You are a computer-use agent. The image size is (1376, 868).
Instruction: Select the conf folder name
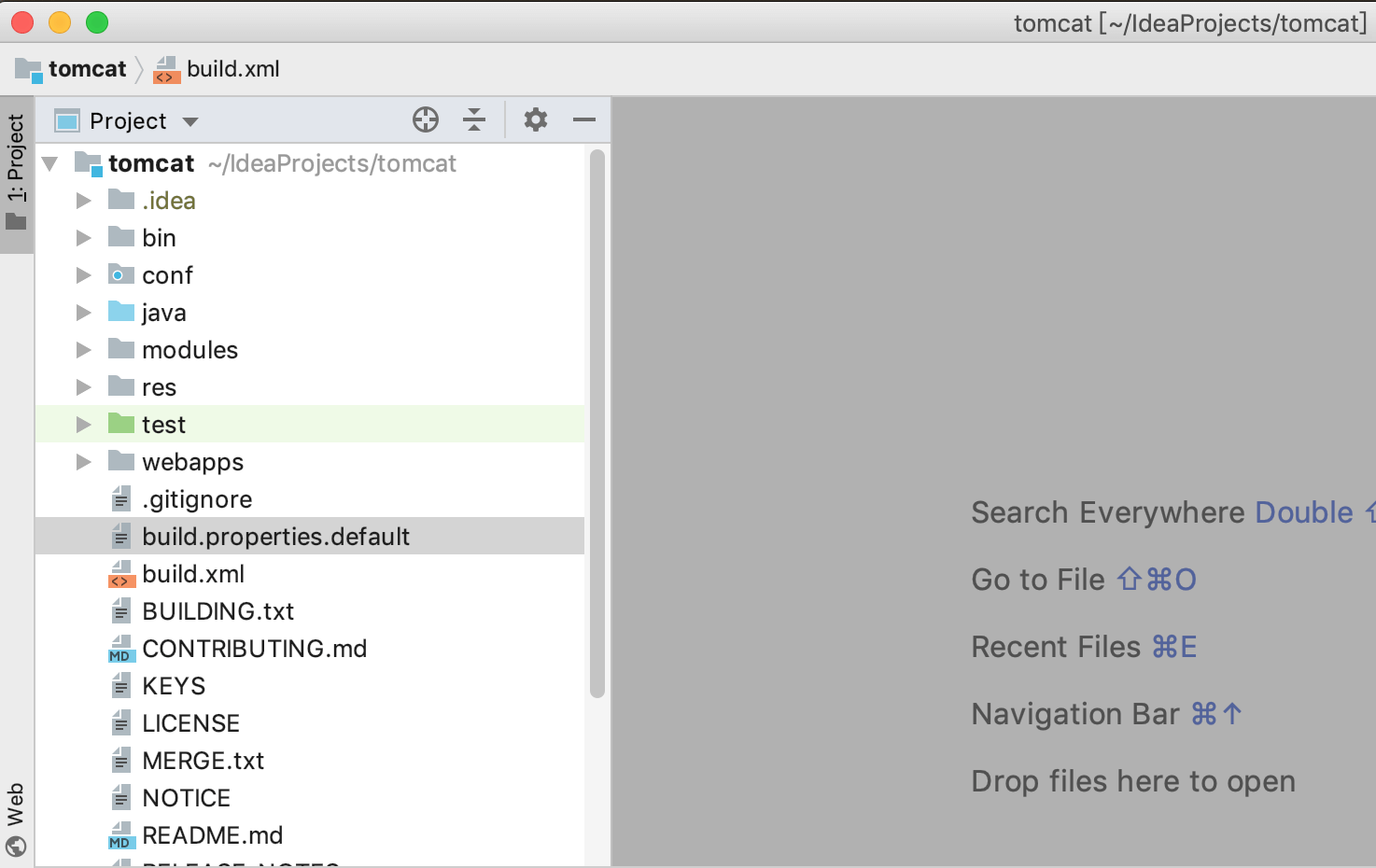tap(168, 275)
